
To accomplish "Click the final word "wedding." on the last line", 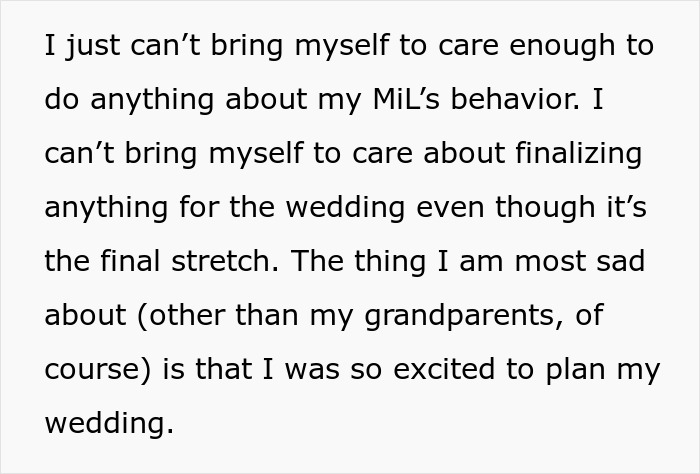I will pos(109,423).
